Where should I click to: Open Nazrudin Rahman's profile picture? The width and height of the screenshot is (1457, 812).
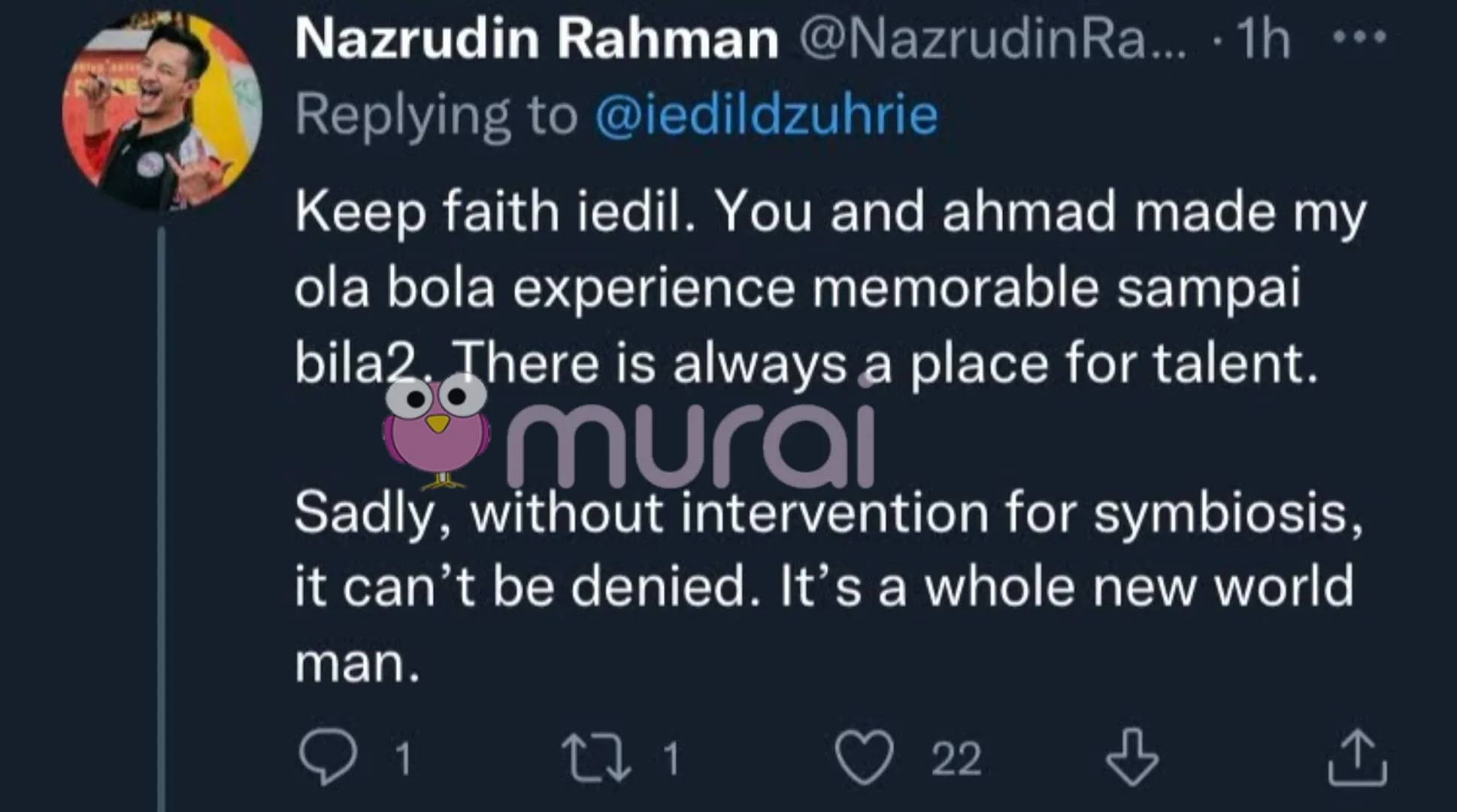162,111
